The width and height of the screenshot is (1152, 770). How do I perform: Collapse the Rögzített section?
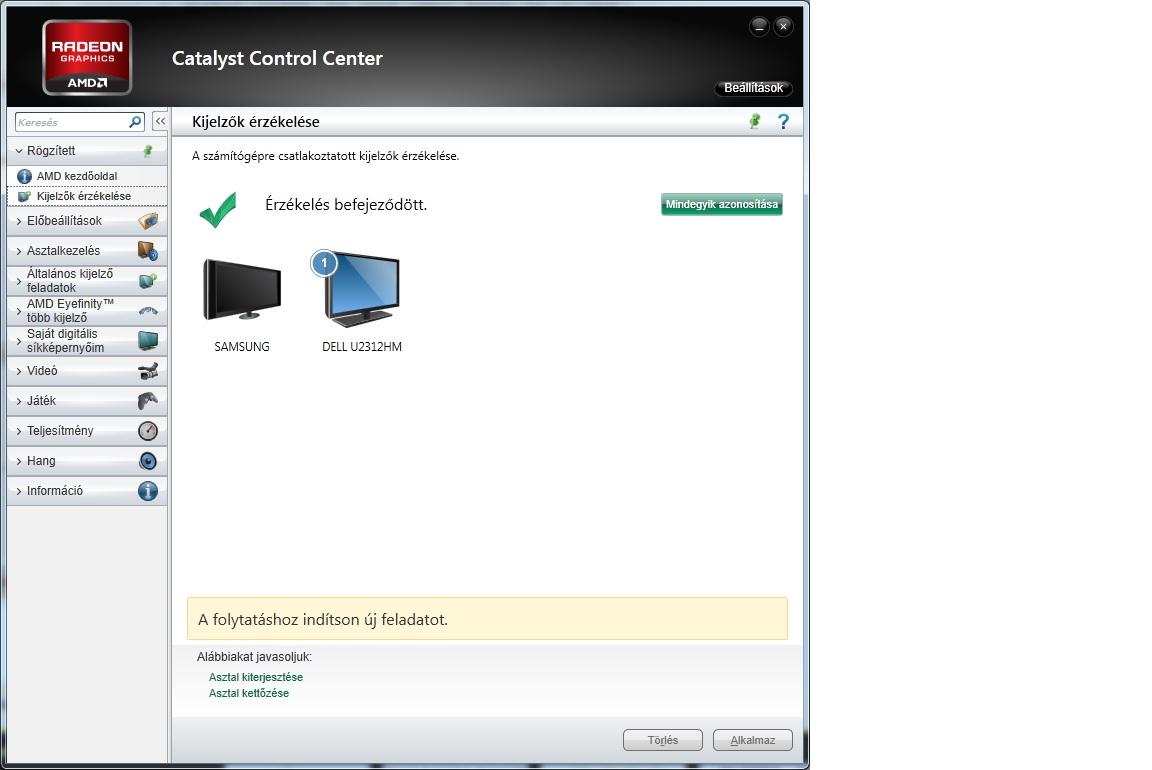pos(19,151)
